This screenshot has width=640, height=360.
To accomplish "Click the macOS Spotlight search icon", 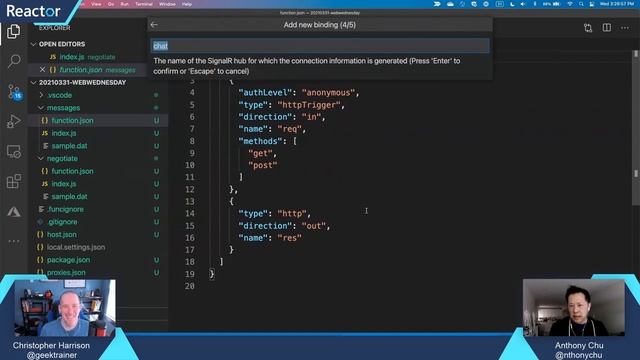I will tap(581, 4).
